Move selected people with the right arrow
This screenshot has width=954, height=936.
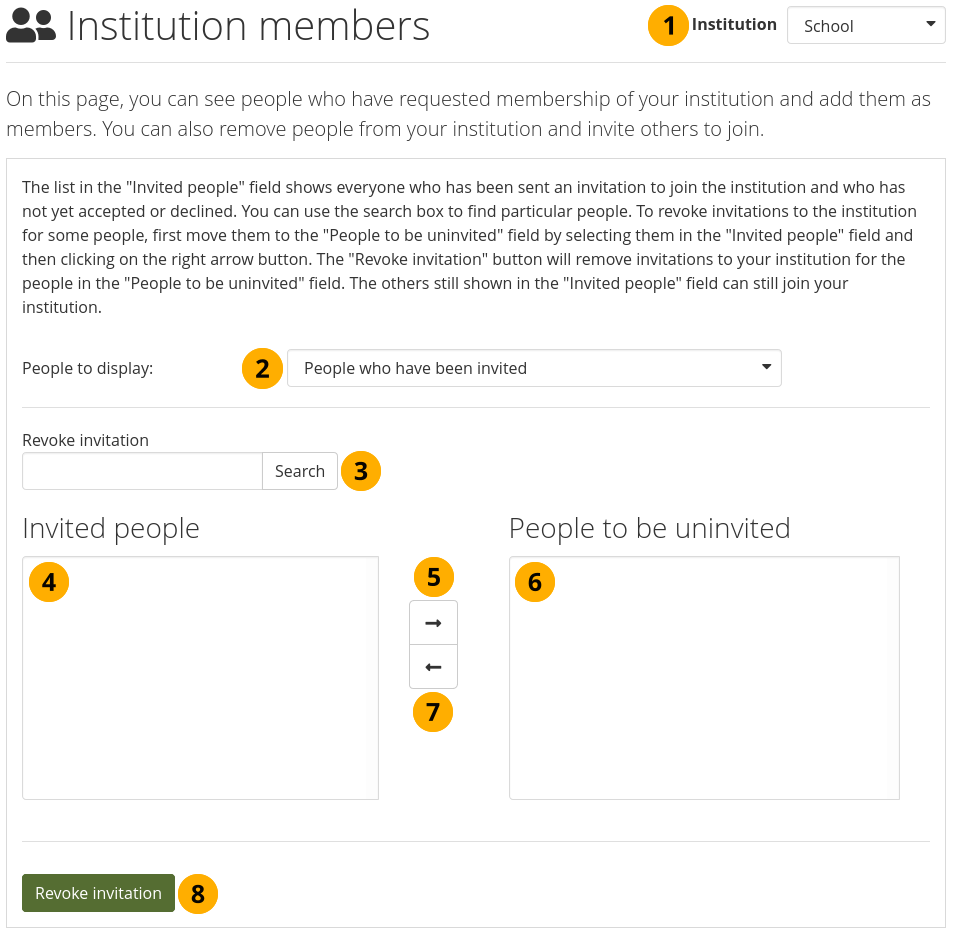pos(433,623)
